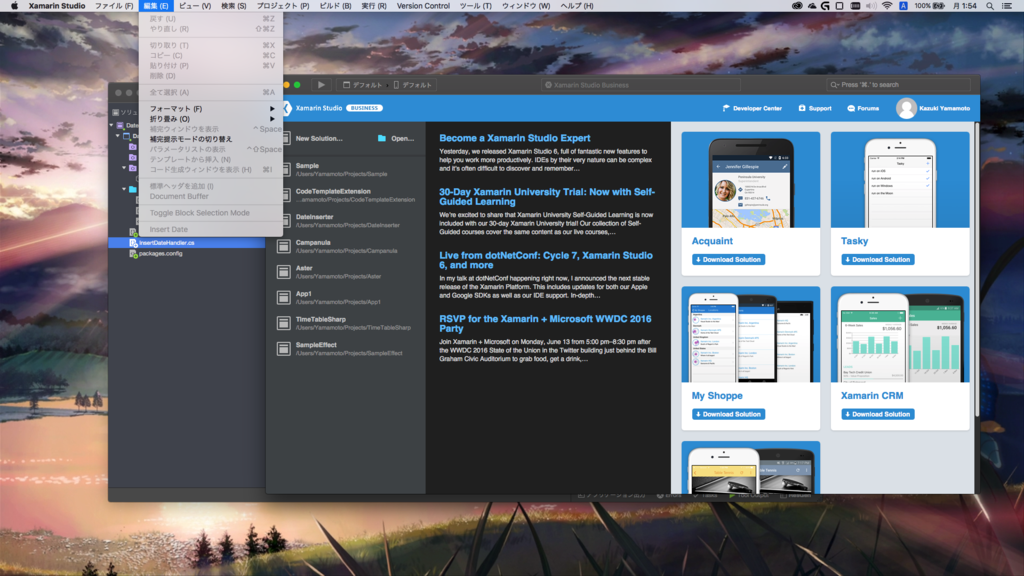The image size is (1024, 576).
Task: Open the second デフォルト device dropdown
Action: tap(413, 85)
